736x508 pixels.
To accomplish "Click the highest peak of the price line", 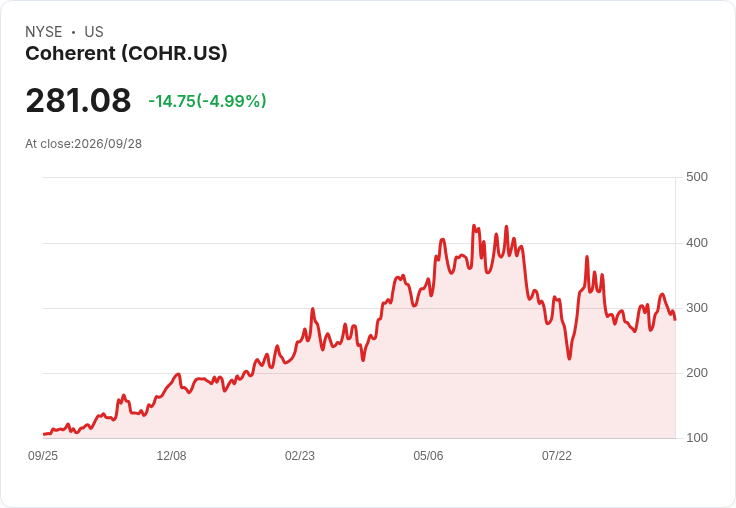I will [474, 225].
